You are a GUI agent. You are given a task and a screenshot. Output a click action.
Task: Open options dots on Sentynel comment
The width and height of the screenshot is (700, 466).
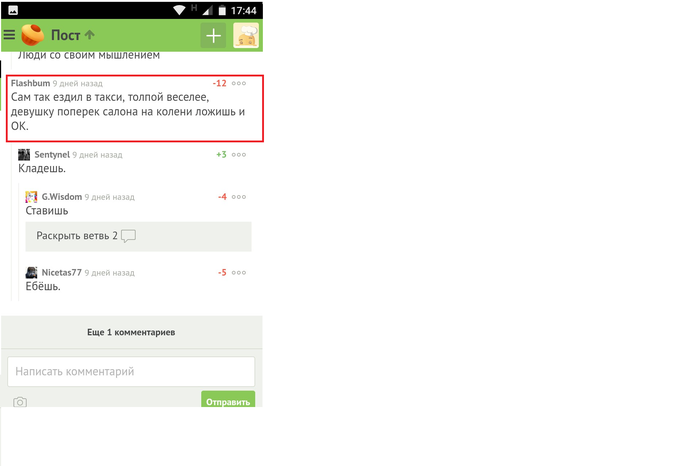click(239, 155)
